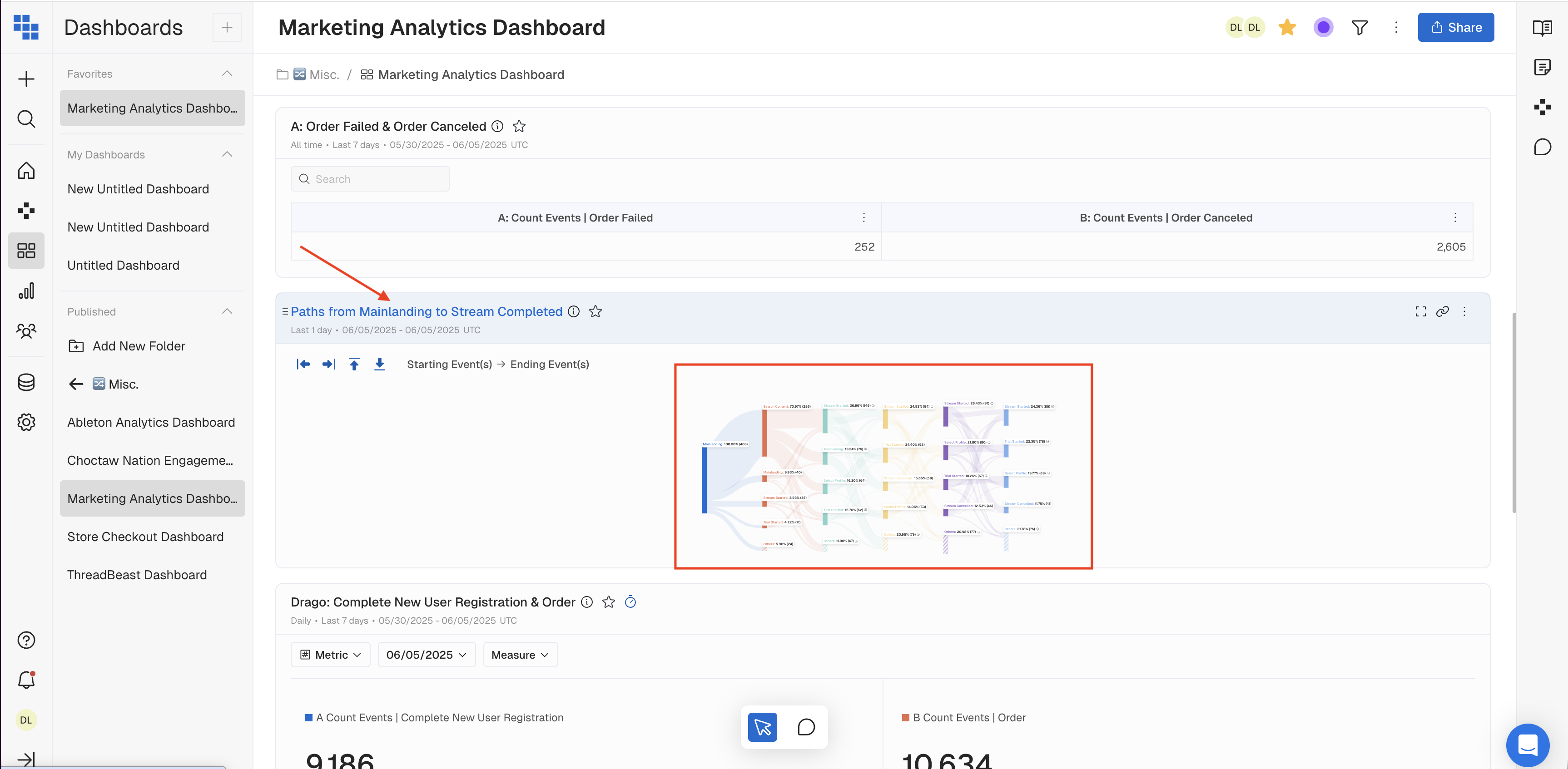Open the comment bubble in floating toolbar
This screenshot has height=769, width=1568.
pos(806,727)
